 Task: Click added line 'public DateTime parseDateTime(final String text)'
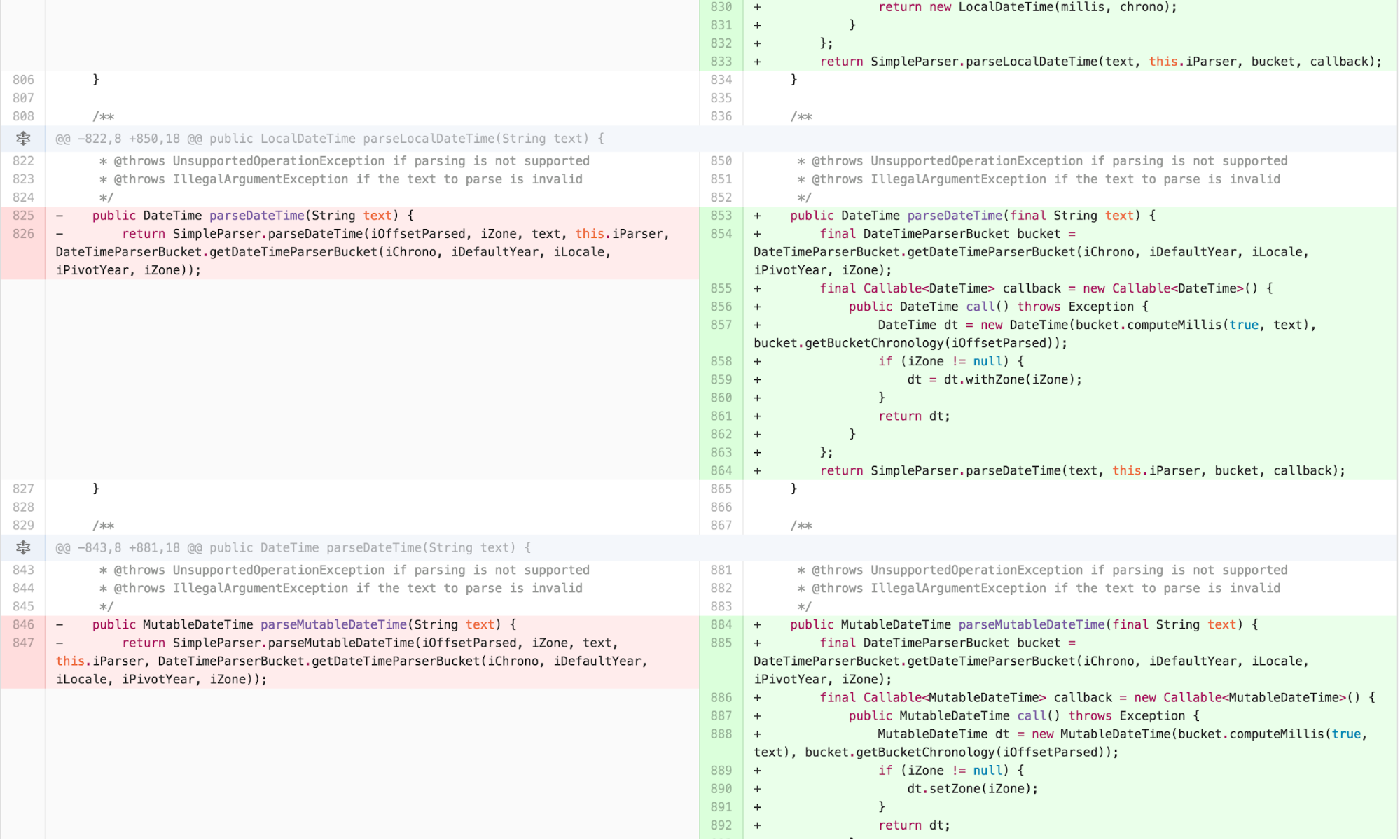[x=973, y=216]
